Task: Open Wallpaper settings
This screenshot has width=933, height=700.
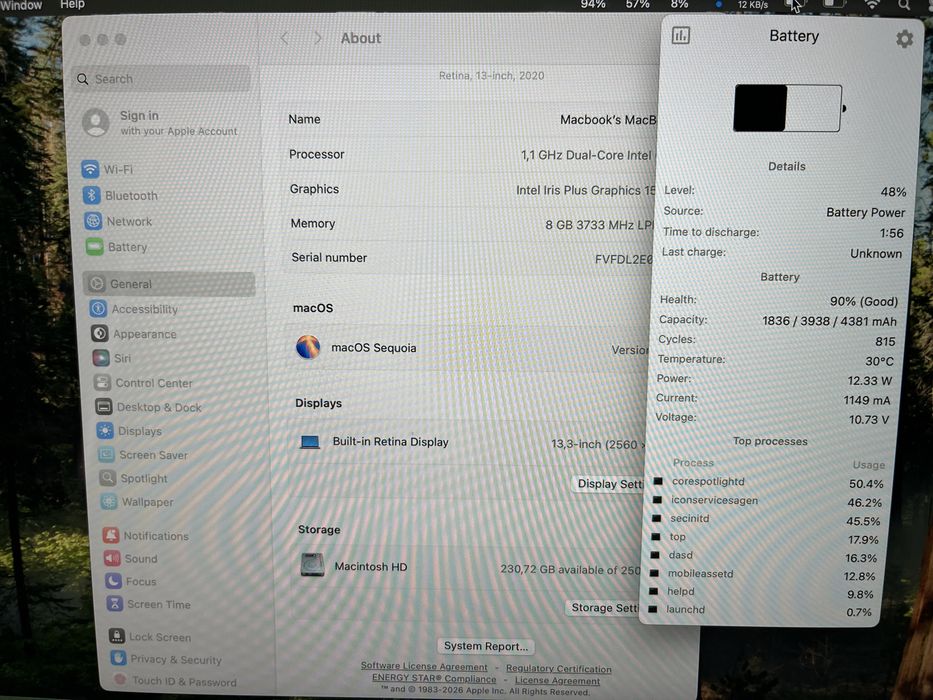Action: pos(137,502)
